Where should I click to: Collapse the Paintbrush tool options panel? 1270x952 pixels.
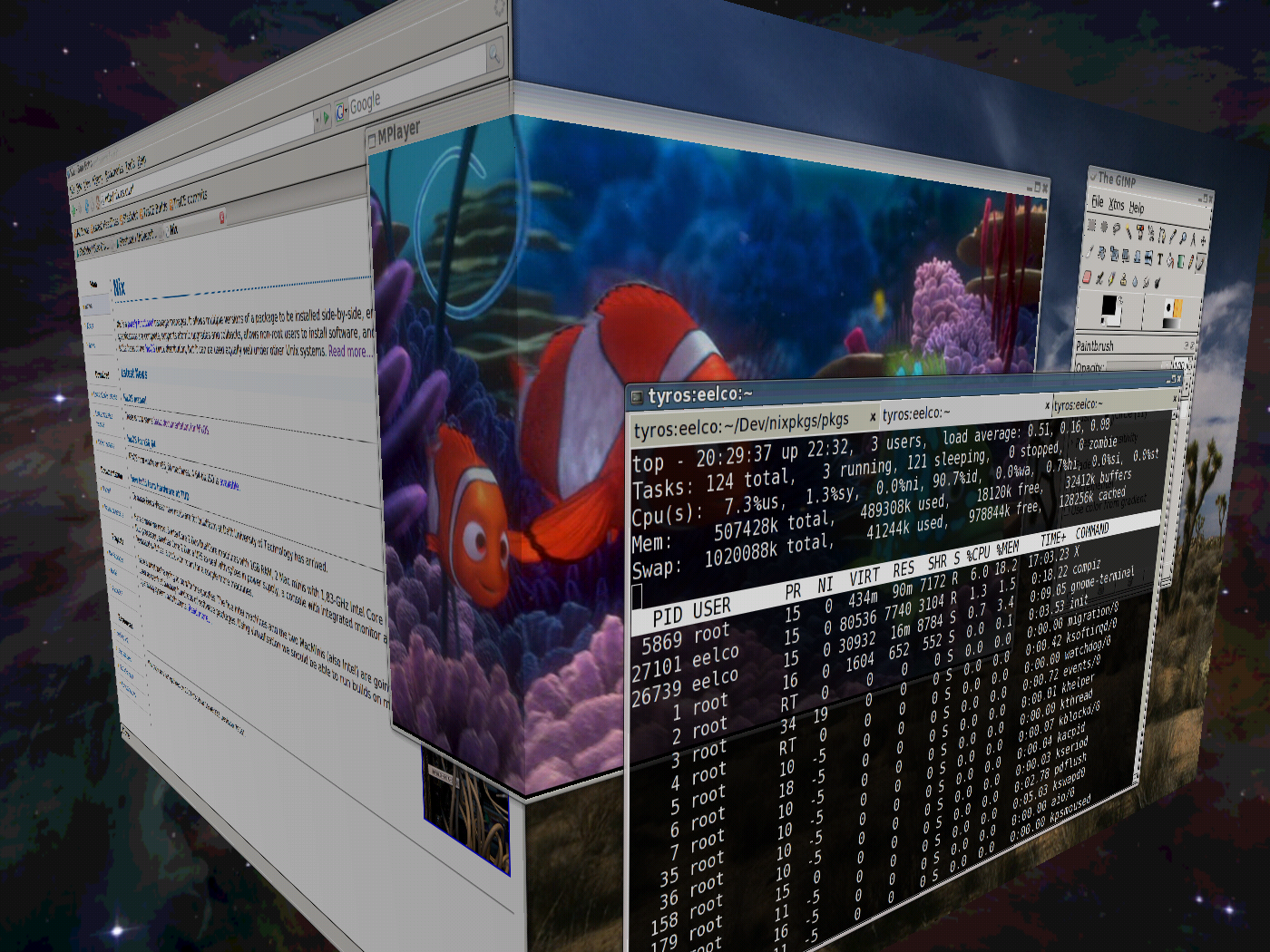click(1188, 345)
